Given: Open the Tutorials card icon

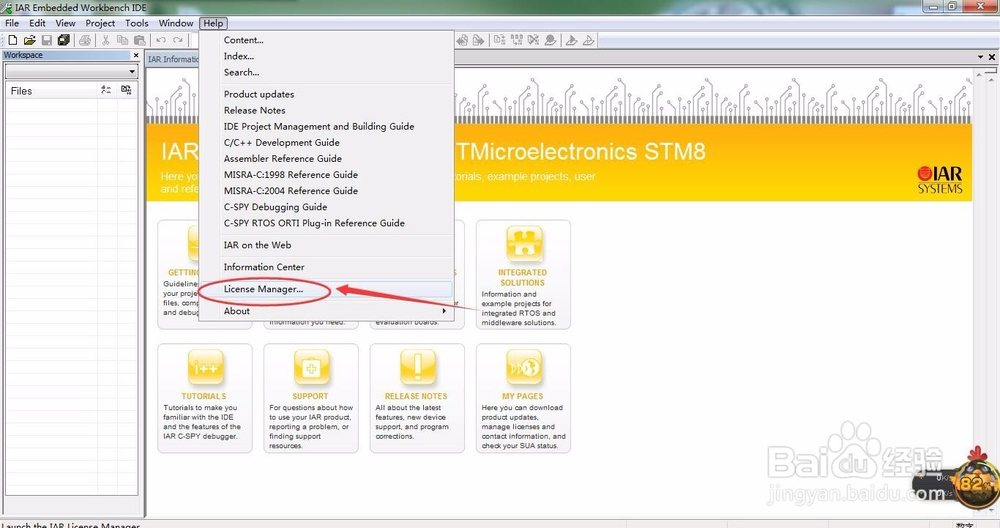Looking at the screenshot, I should click(x=205, y=367).
